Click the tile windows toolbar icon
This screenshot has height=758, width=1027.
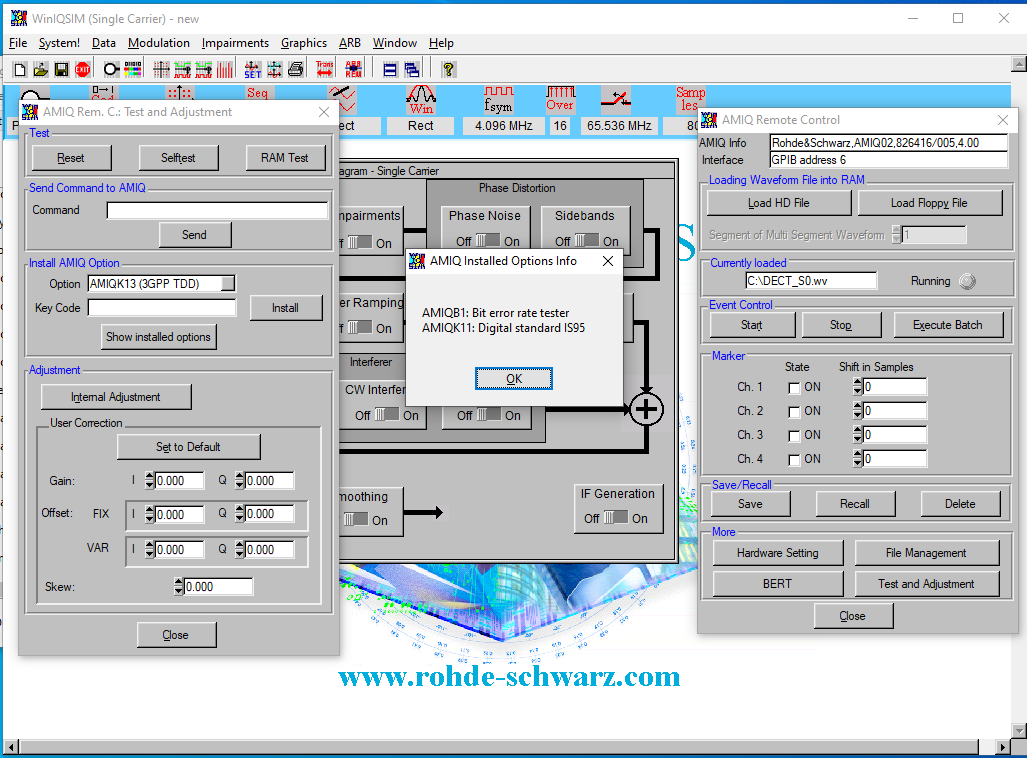pos(390,69)
